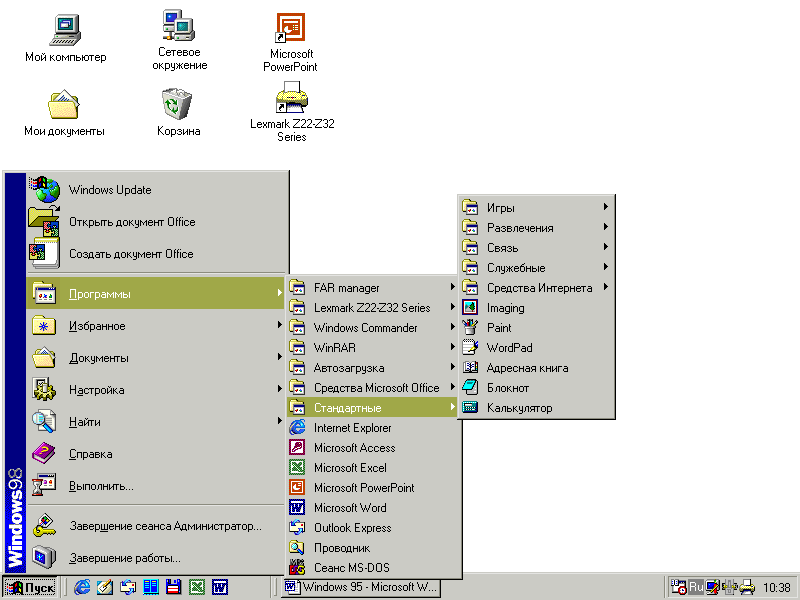Select Справка in the Start menu

(x=156, y=454)
